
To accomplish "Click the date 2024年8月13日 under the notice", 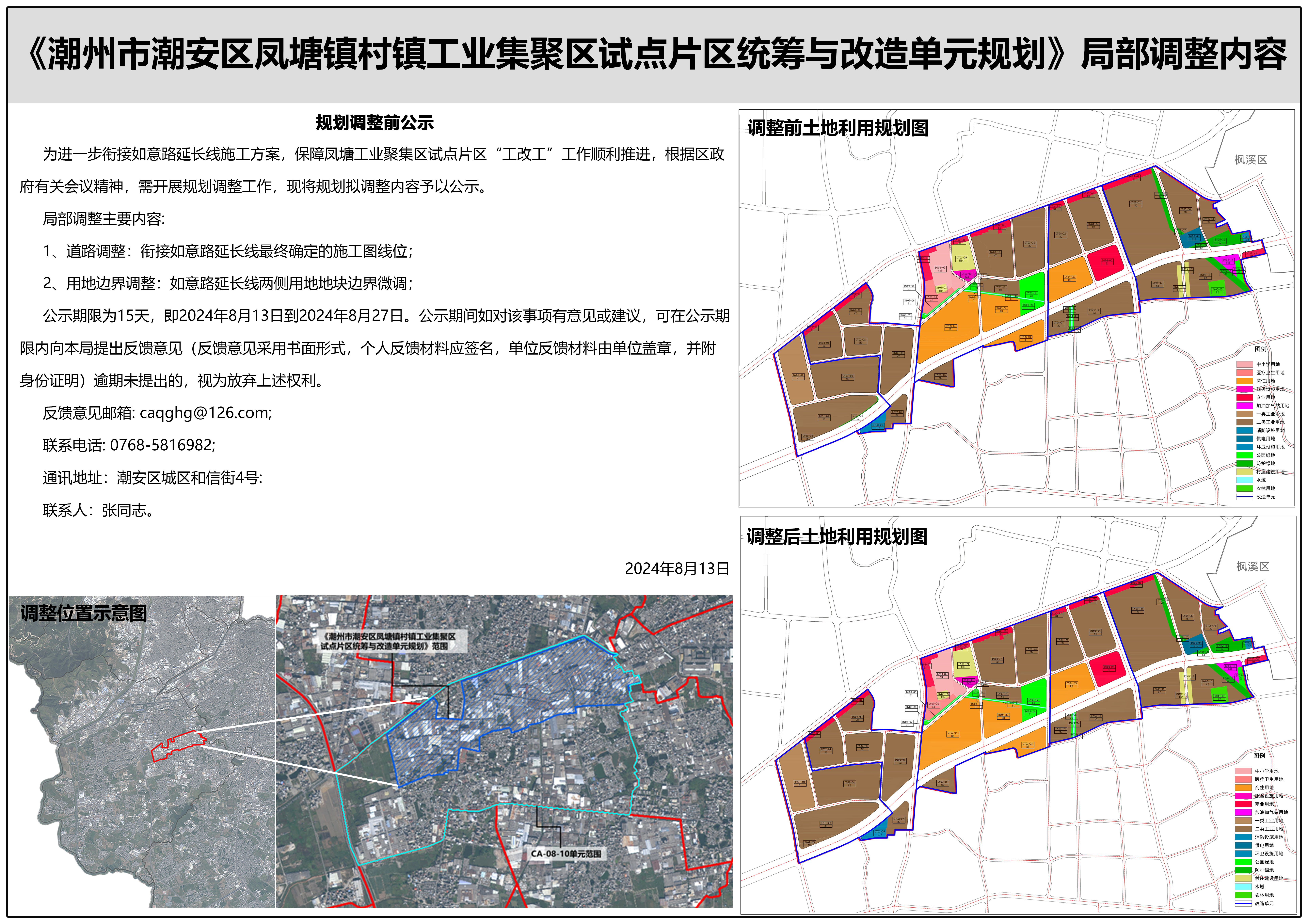I will [677, 568].
